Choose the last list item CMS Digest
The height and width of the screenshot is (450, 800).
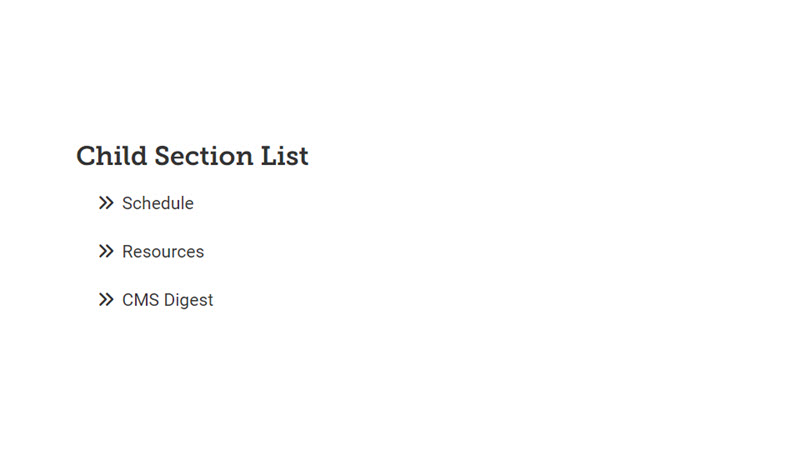click(167, 300)
